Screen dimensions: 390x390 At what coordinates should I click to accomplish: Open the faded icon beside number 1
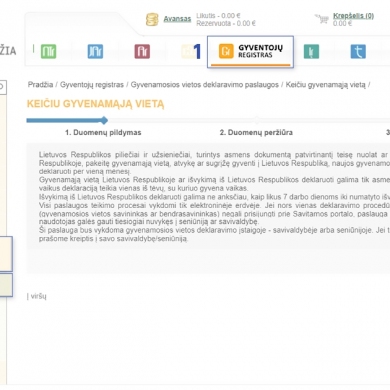coord(187,52)
